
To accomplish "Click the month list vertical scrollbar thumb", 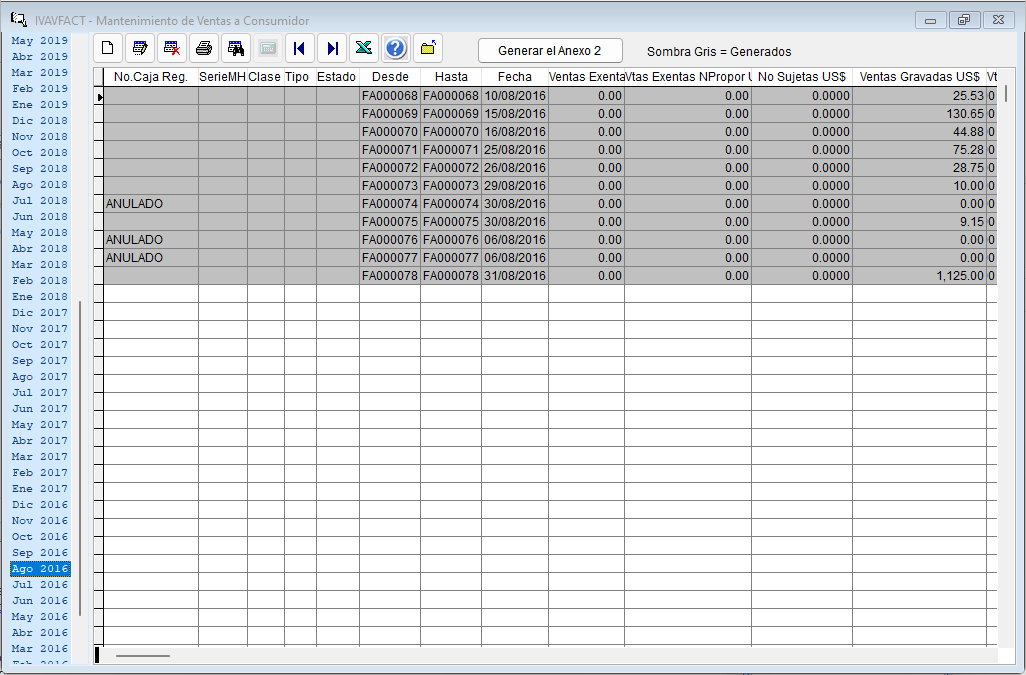I will tap(80, 458).
